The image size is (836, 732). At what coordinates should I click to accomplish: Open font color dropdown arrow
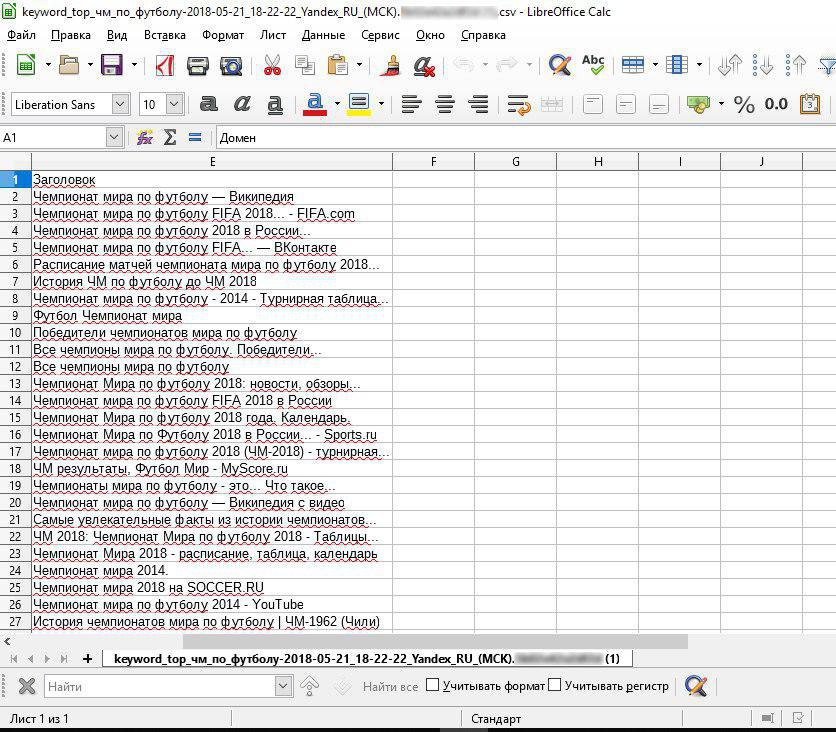[x=337, y=104]
